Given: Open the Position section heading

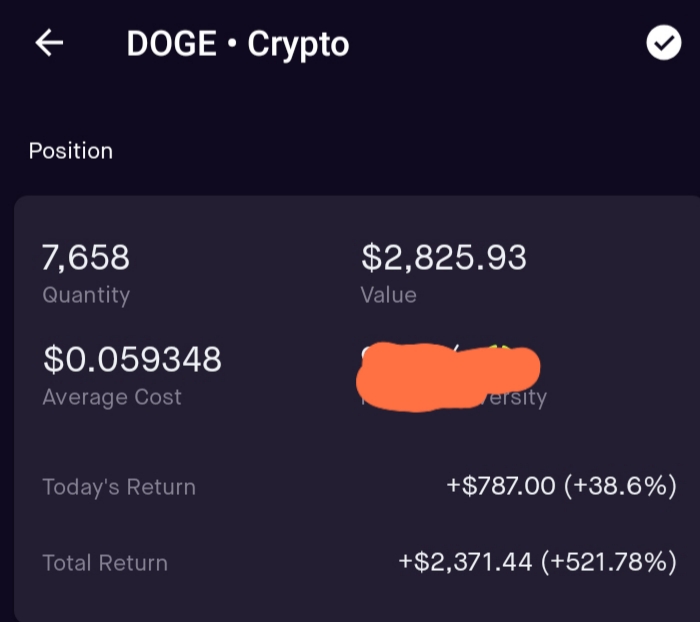Looking at the screenshot, I should coord(71,151).
